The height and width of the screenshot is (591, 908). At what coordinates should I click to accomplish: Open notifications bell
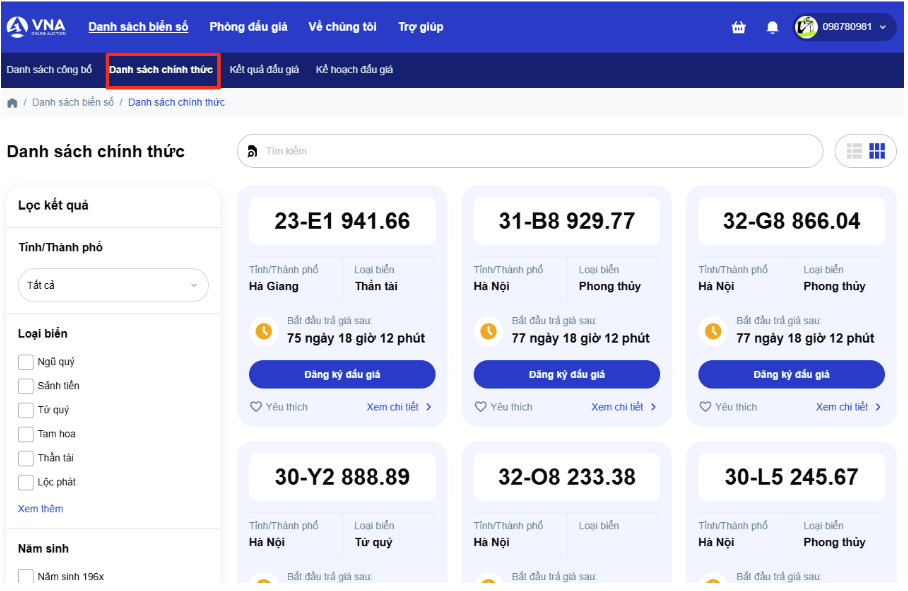[772, 27]
